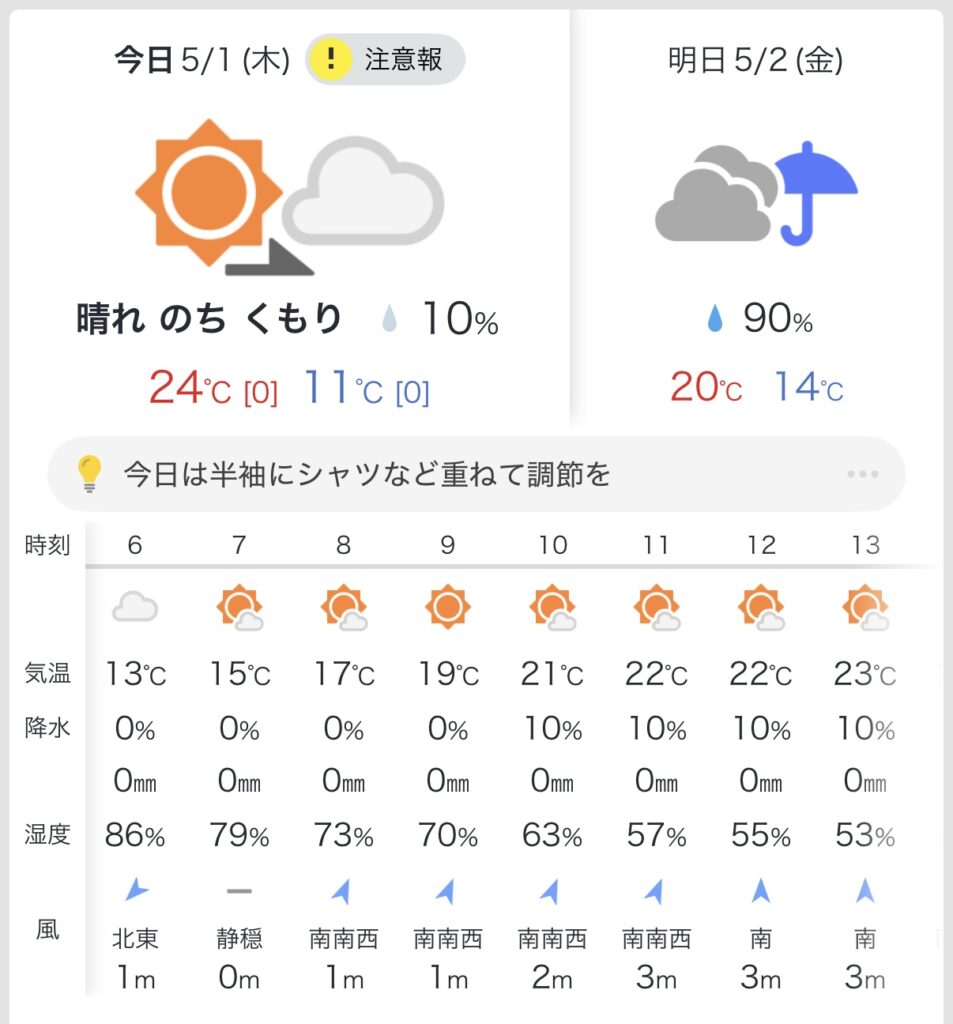Click the calm wind dash at 7時
The width and height of the screenshot is (953, 1024).
tap(239, 891)
